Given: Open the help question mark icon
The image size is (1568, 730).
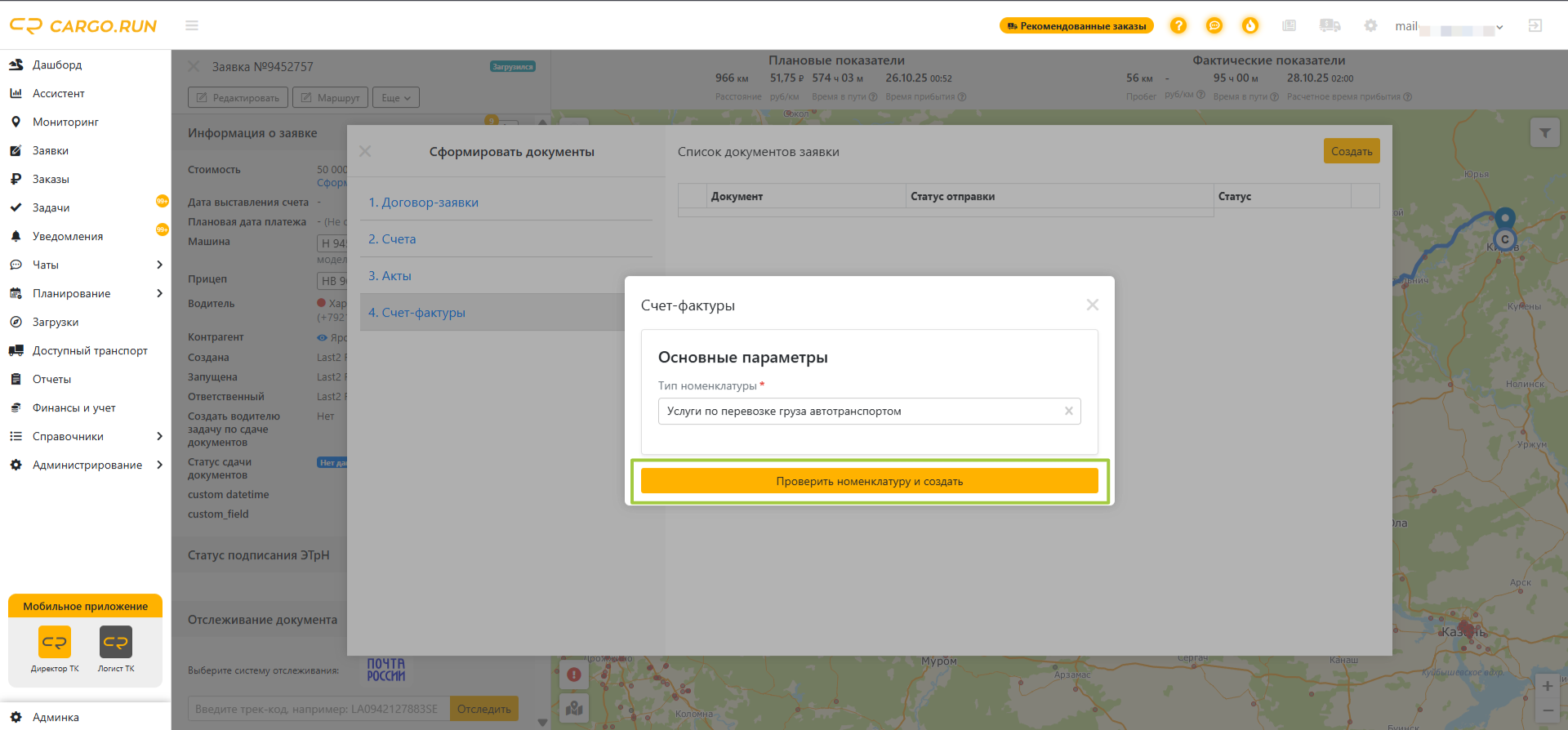Looking at the screenshot, I should pyautogui.click(x=1178, y=25).
